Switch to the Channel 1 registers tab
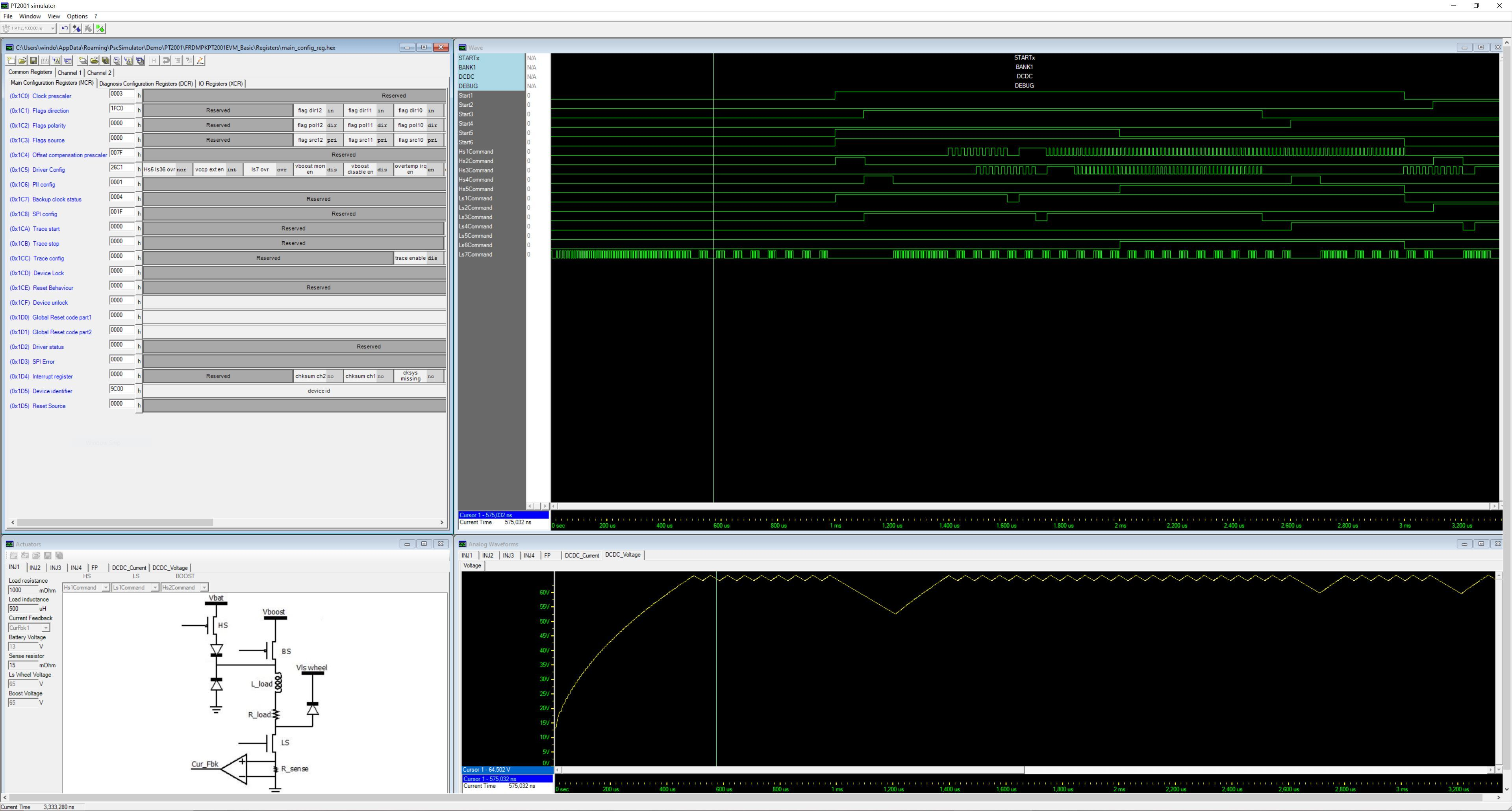The height and width of the screenshot is (811, 1512). click(69, 73)
